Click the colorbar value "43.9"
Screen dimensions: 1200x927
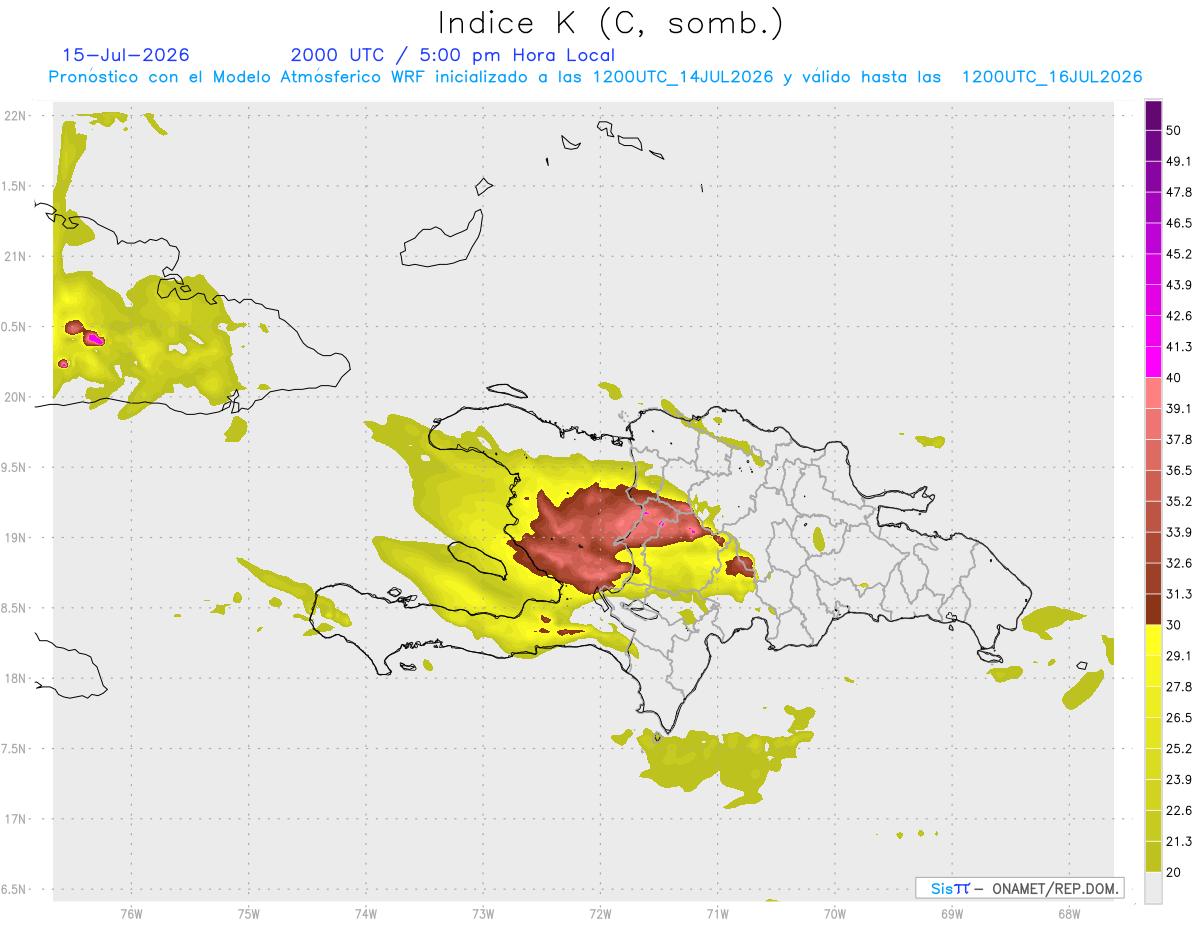coord(1179,285)
